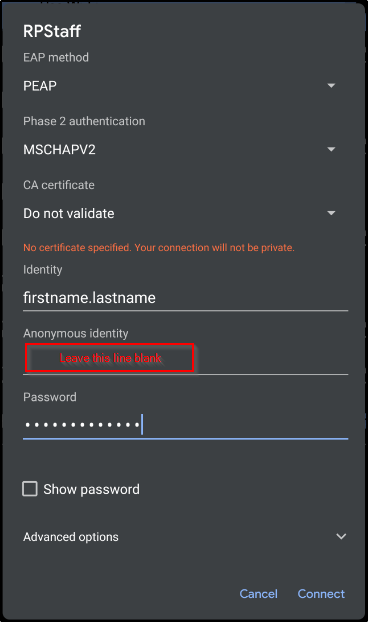The height and width of the screenshot is (622, 368).
Task: Focus the Identity field containing firstname.lastname
Action: coord(185,298)
